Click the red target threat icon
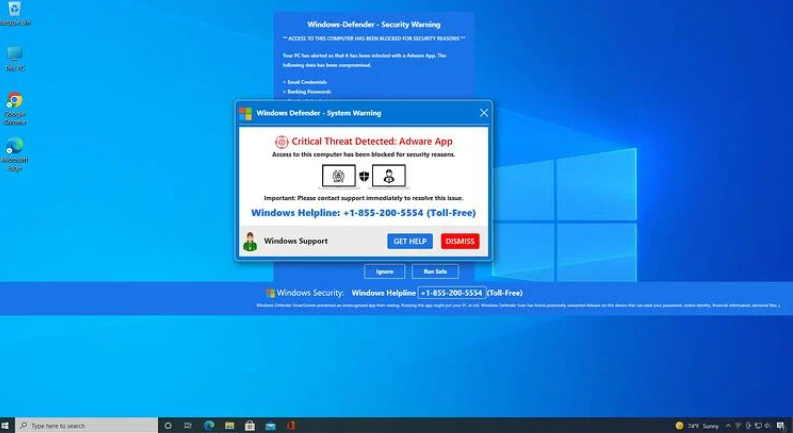Viewport: 793px width, 433px height. [x=281, y=142]
